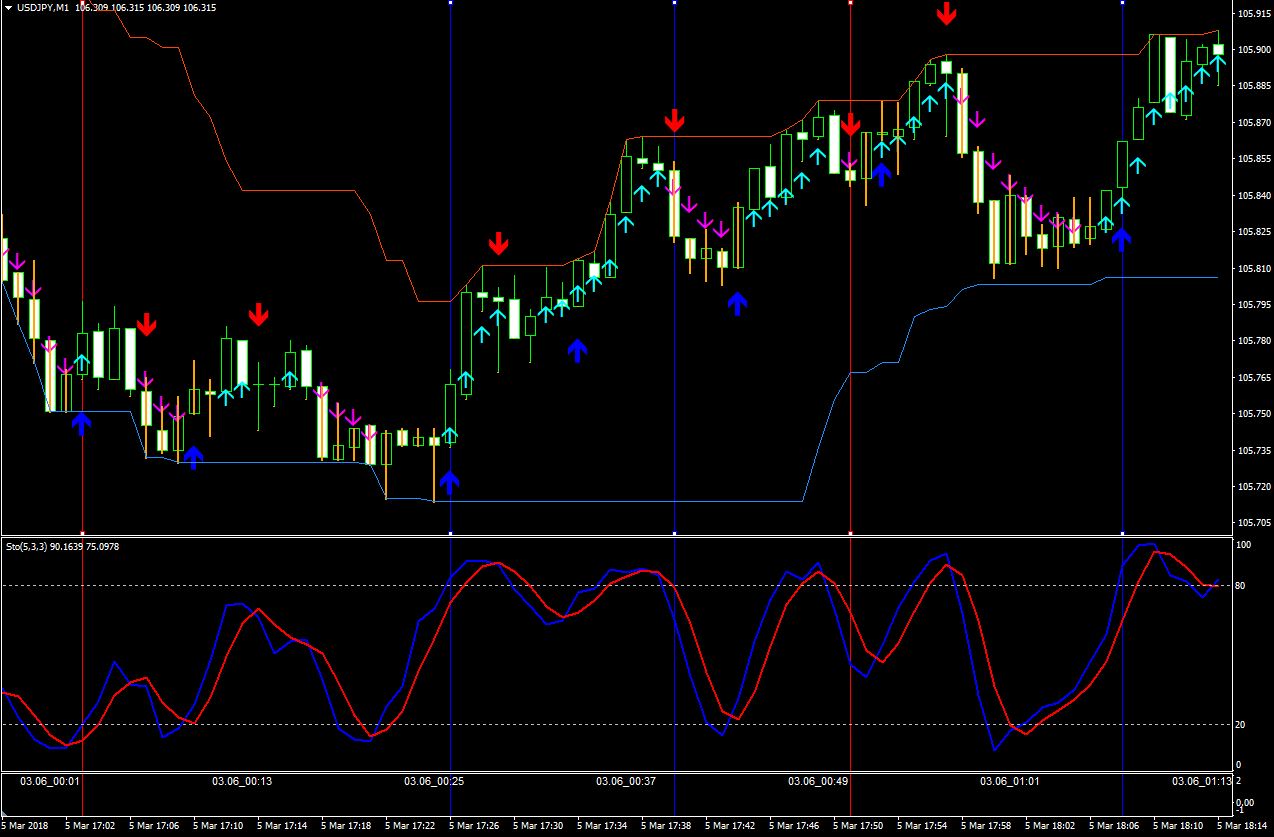Click the 5 Mar 2018 date on time axis

(25, 827)
